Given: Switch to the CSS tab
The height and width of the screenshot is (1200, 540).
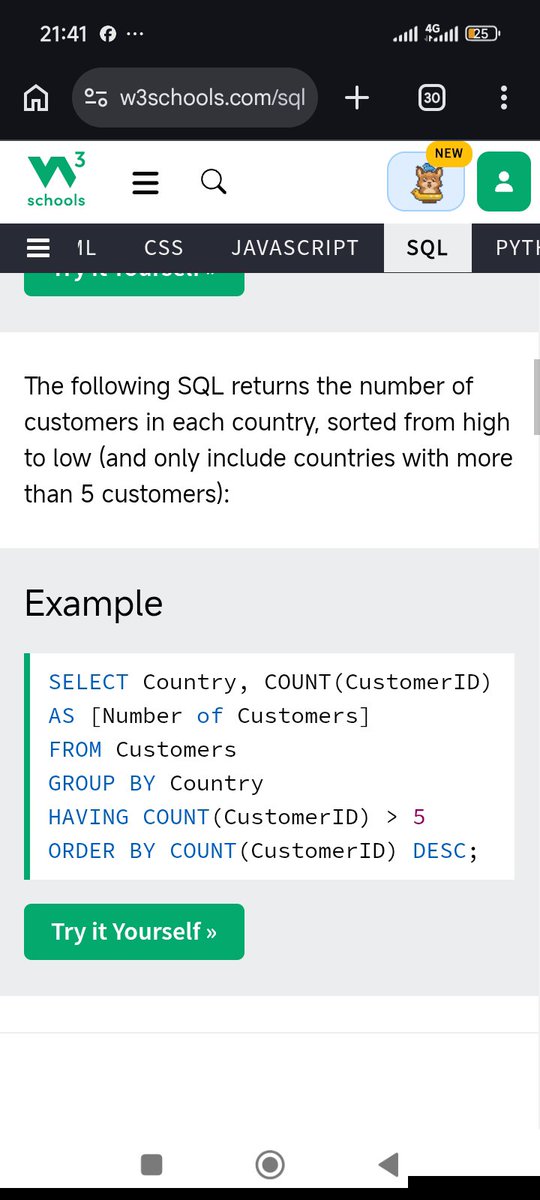Looking at the screenshot, I should (164, 248).
